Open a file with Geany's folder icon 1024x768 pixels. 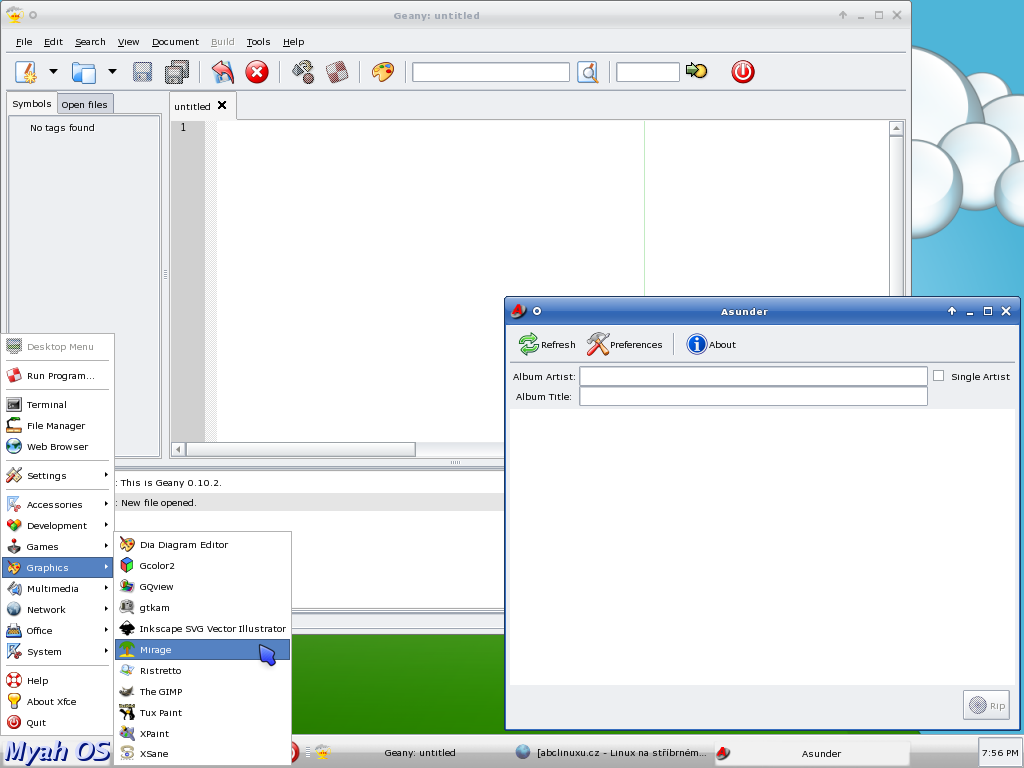coord(84,72)
